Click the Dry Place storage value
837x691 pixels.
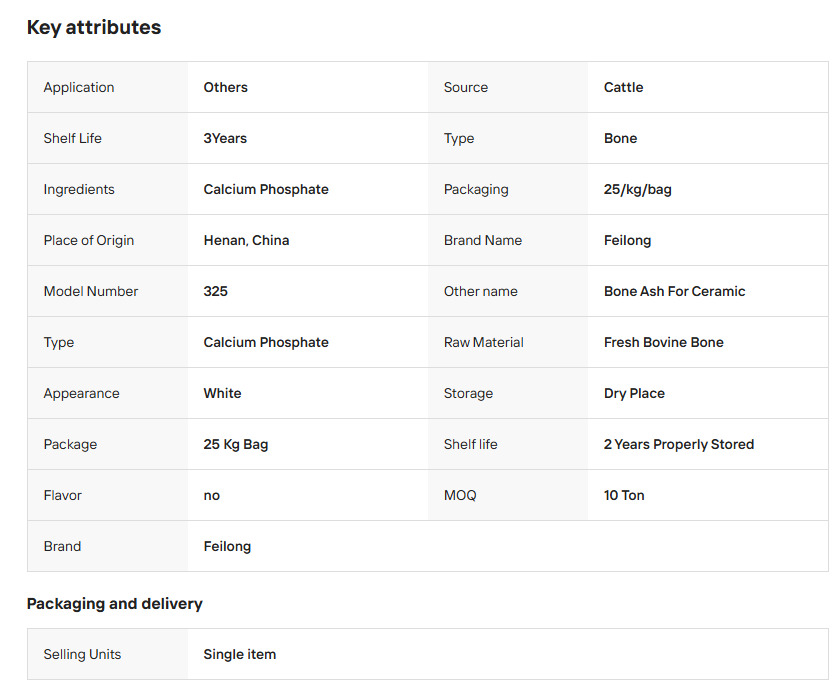coord(634,393)
